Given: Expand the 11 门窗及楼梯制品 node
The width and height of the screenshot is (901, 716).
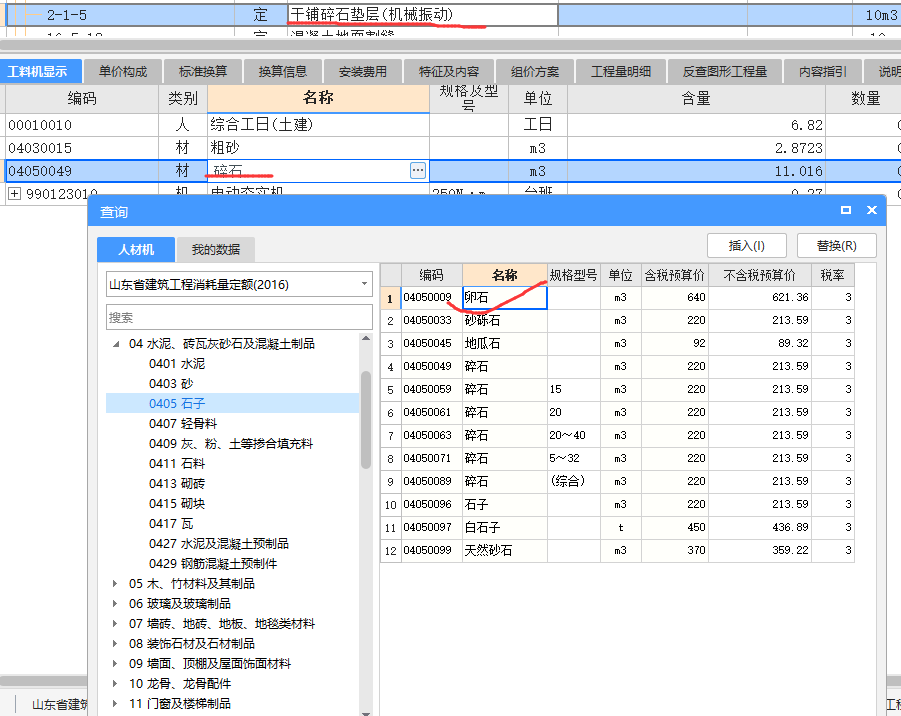Looking at the screenshot, I should point(115,703).
